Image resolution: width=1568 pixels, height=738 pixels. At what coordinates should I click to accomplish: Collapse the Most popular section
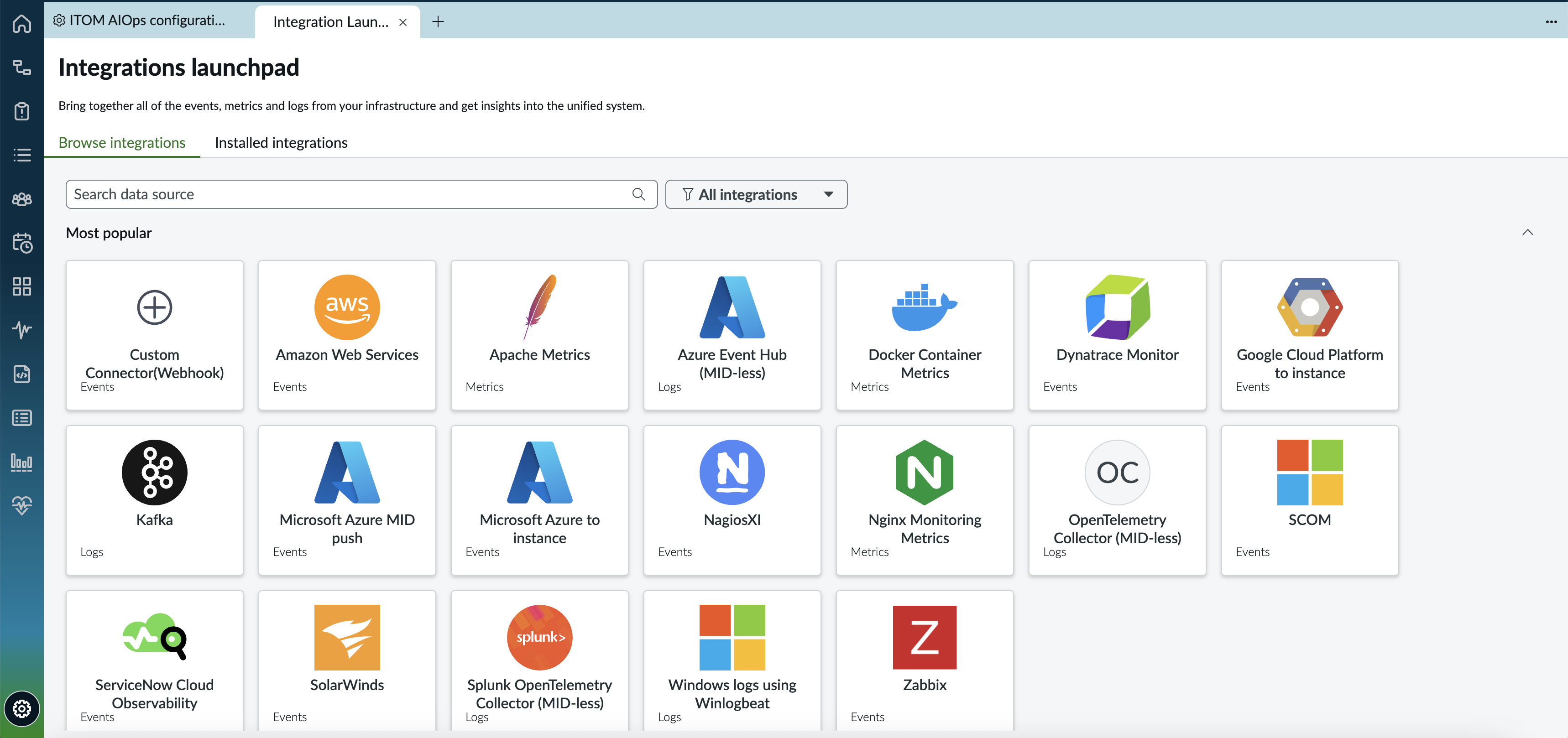point(1528,233)
